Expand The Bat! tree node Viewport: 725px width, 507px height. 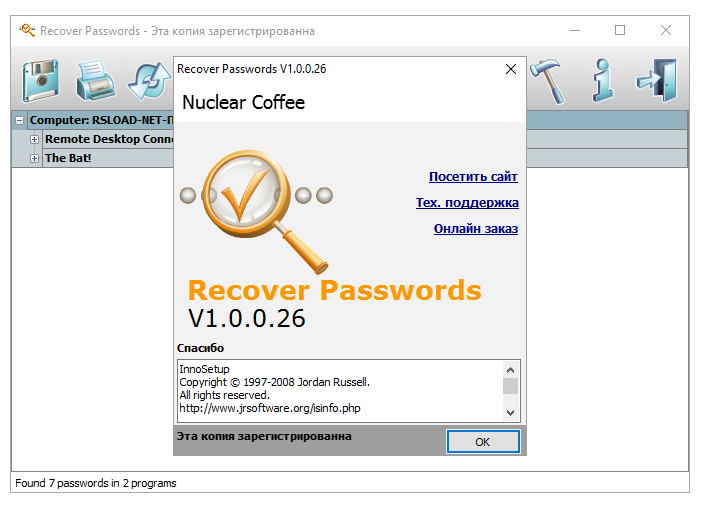click(x=34, y=158)
